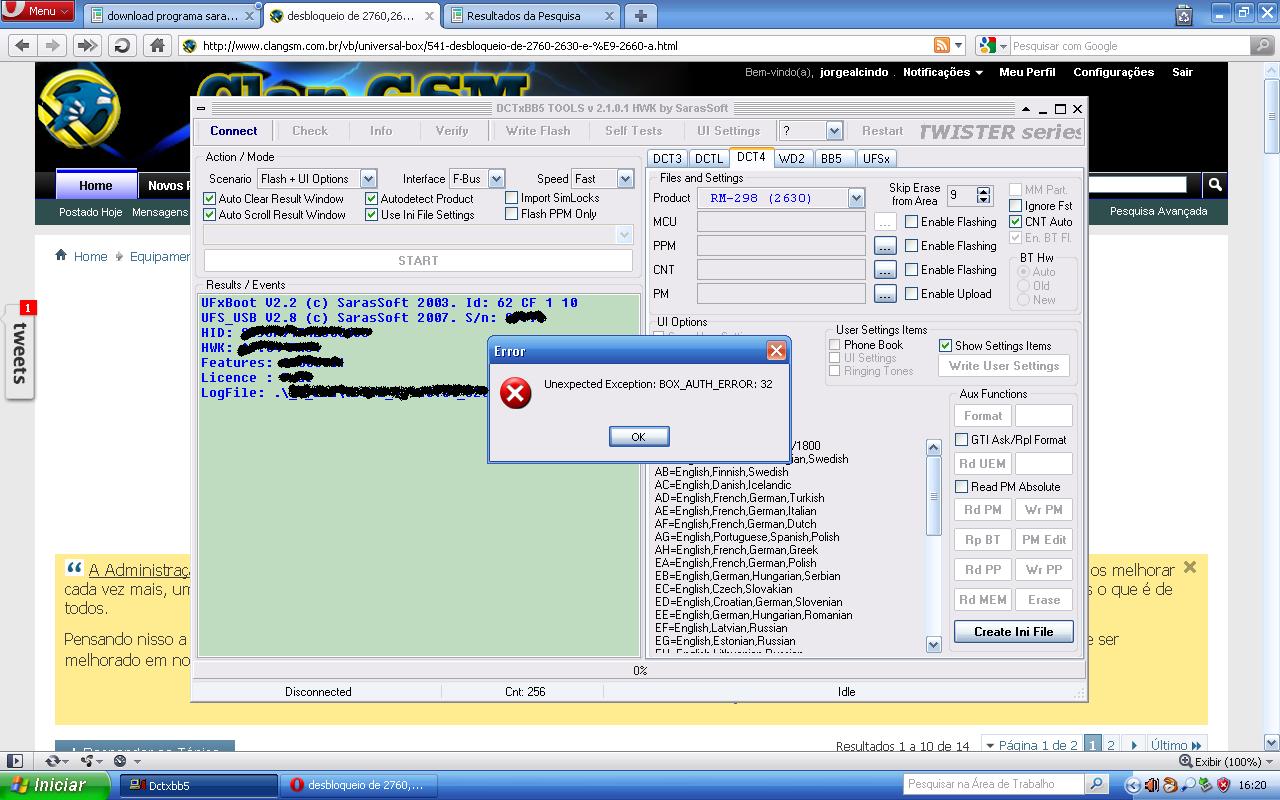Open the Speed dropdown

tap(625, 179)
